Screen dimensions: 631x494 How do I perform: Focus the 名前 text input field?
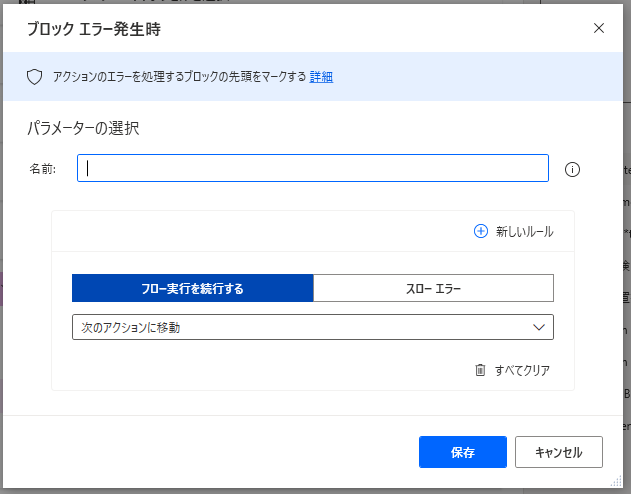[313, 169]
